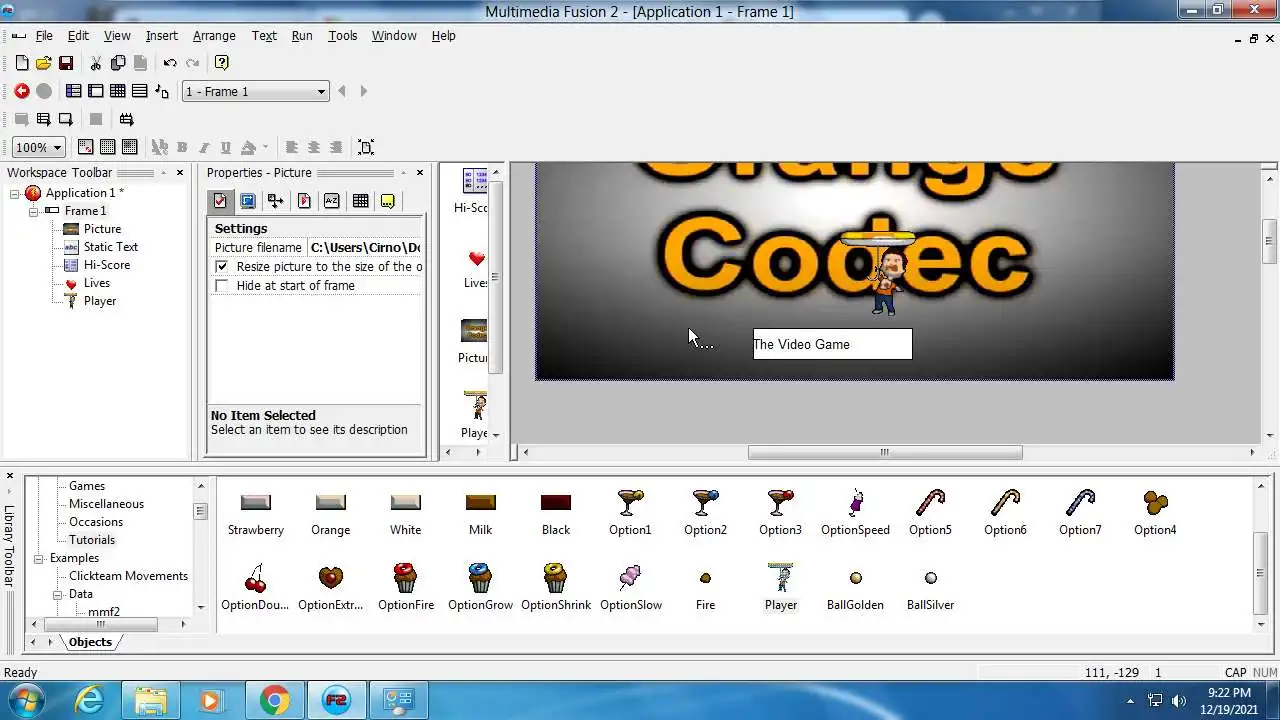
Task: Click the red Back arrow button
Action: click(x=22, y=91)
